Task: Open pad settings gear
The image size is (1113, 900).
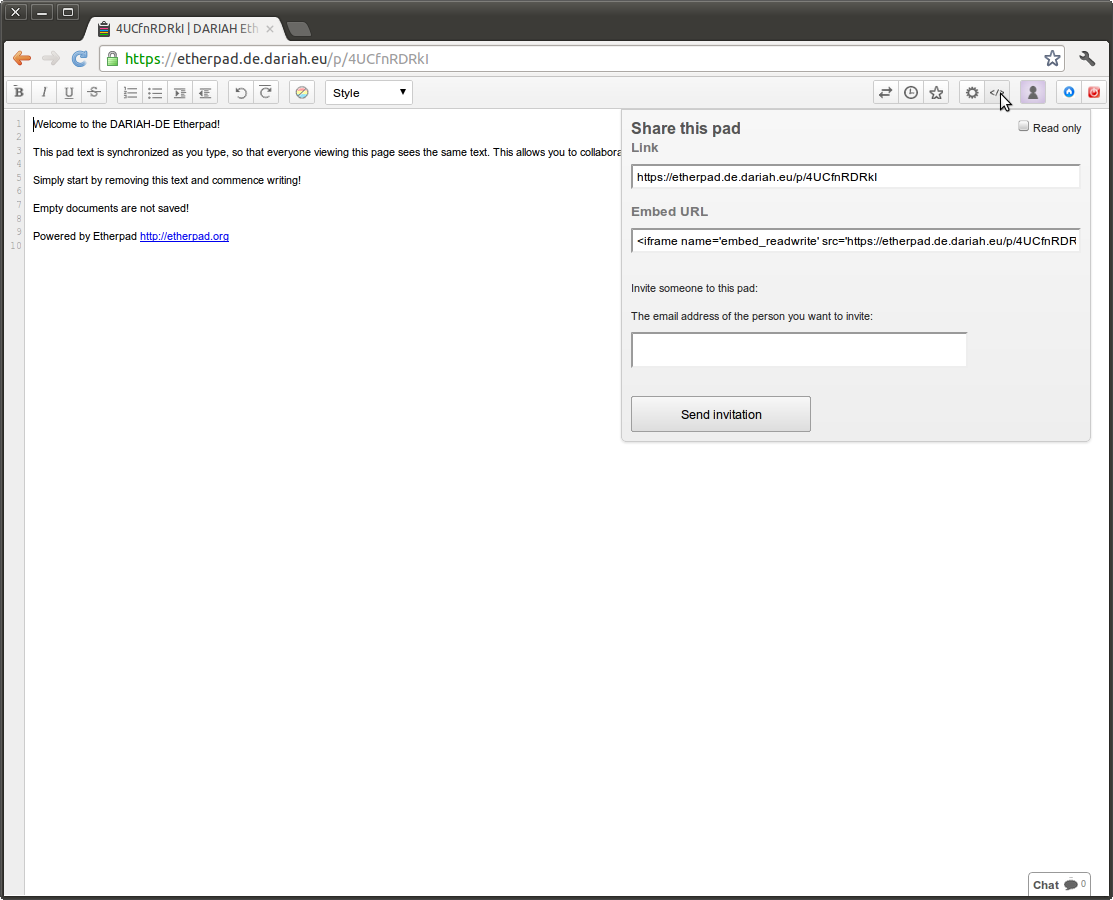Action: 972,93
